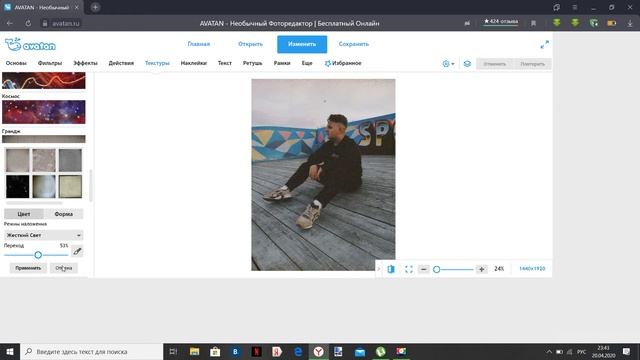Open the Избранное favorites tab

[343, 63]
